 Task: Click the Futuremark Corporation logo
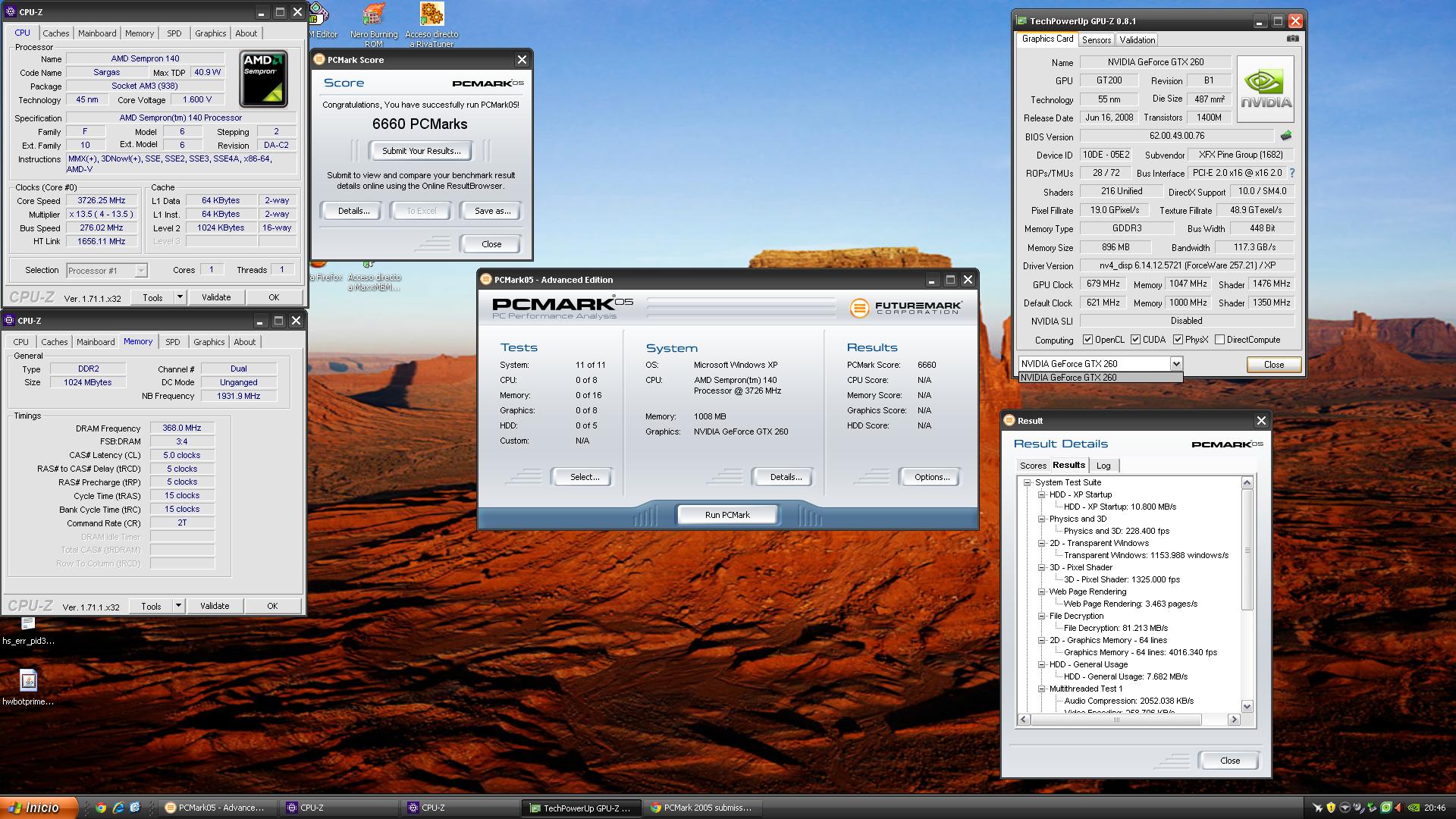tap(906, 307)
